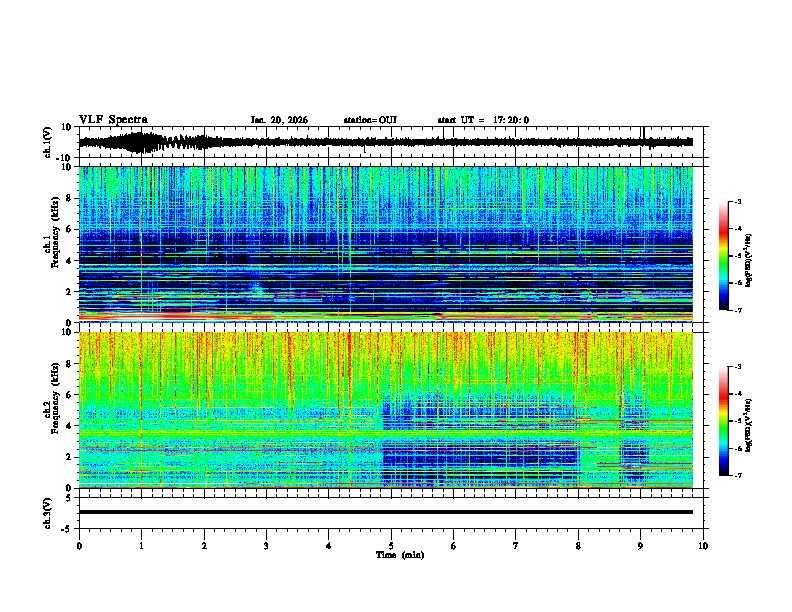
Task: Click the time-axis tick label "10"
Action: 703,546
